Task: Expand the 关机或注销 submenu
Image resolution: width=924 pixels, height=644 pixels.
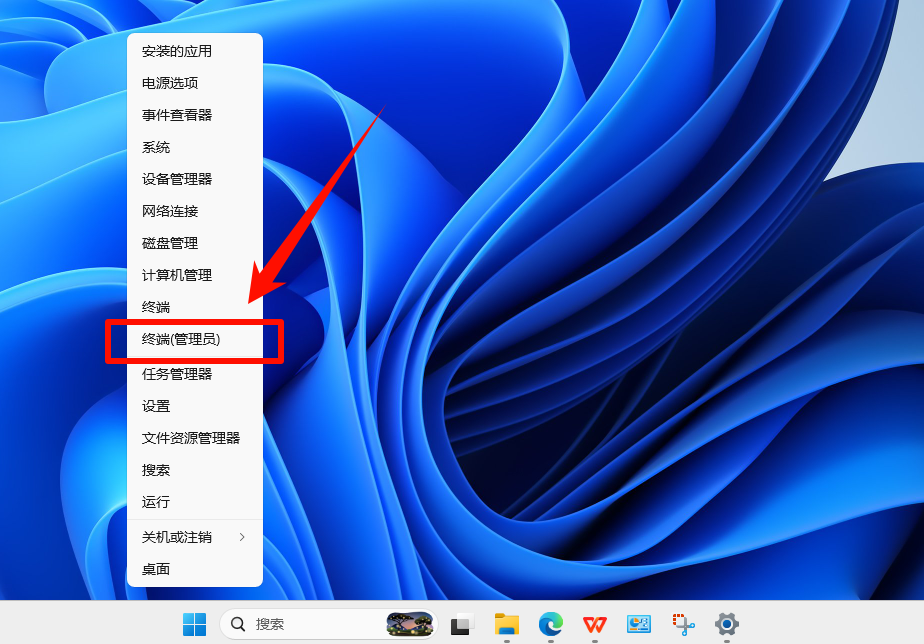Action: 195,537
